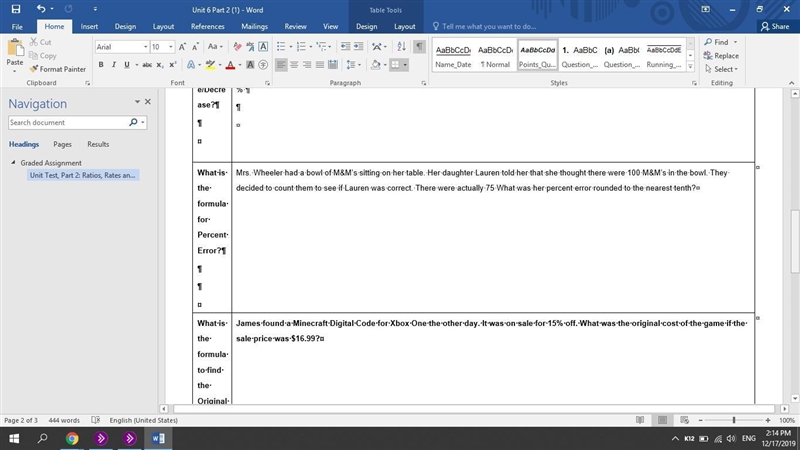Decrease font size with shrink font icon
This screenshot has width=800, height=450.
195,46
